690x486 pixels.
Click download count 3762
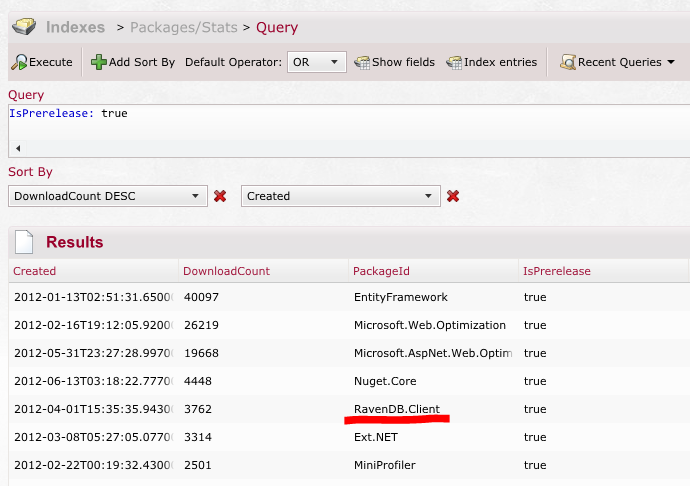(x=198, y=409)
